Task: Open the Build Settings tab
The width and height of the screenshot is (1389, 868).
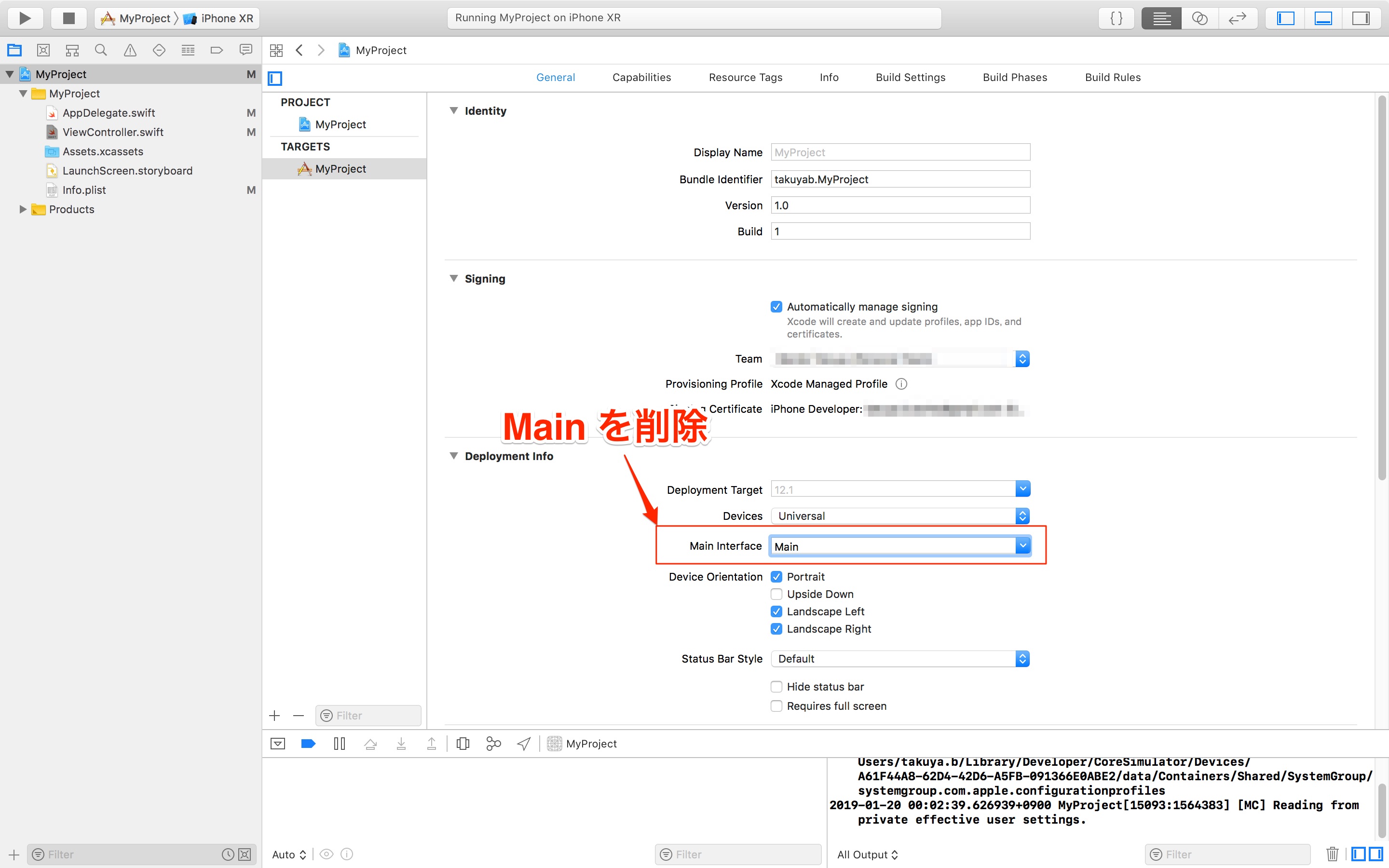Action: click(910, 78)
